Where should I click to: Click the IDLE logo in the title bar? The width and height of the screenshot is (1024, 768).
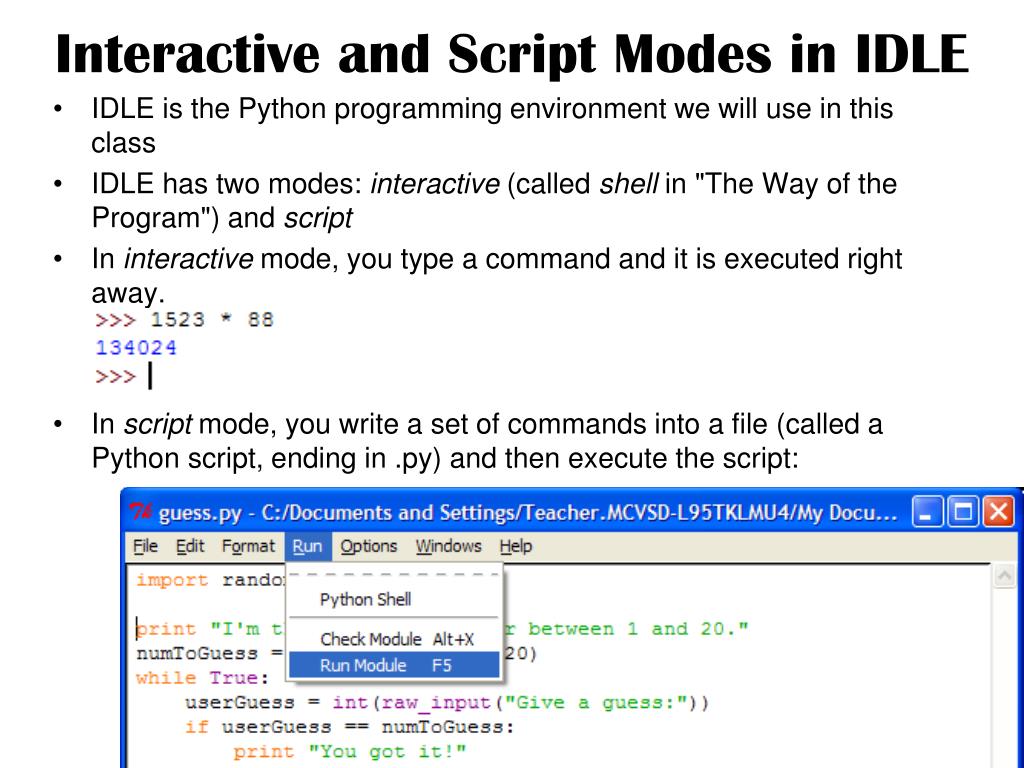(x=140, y=511)
